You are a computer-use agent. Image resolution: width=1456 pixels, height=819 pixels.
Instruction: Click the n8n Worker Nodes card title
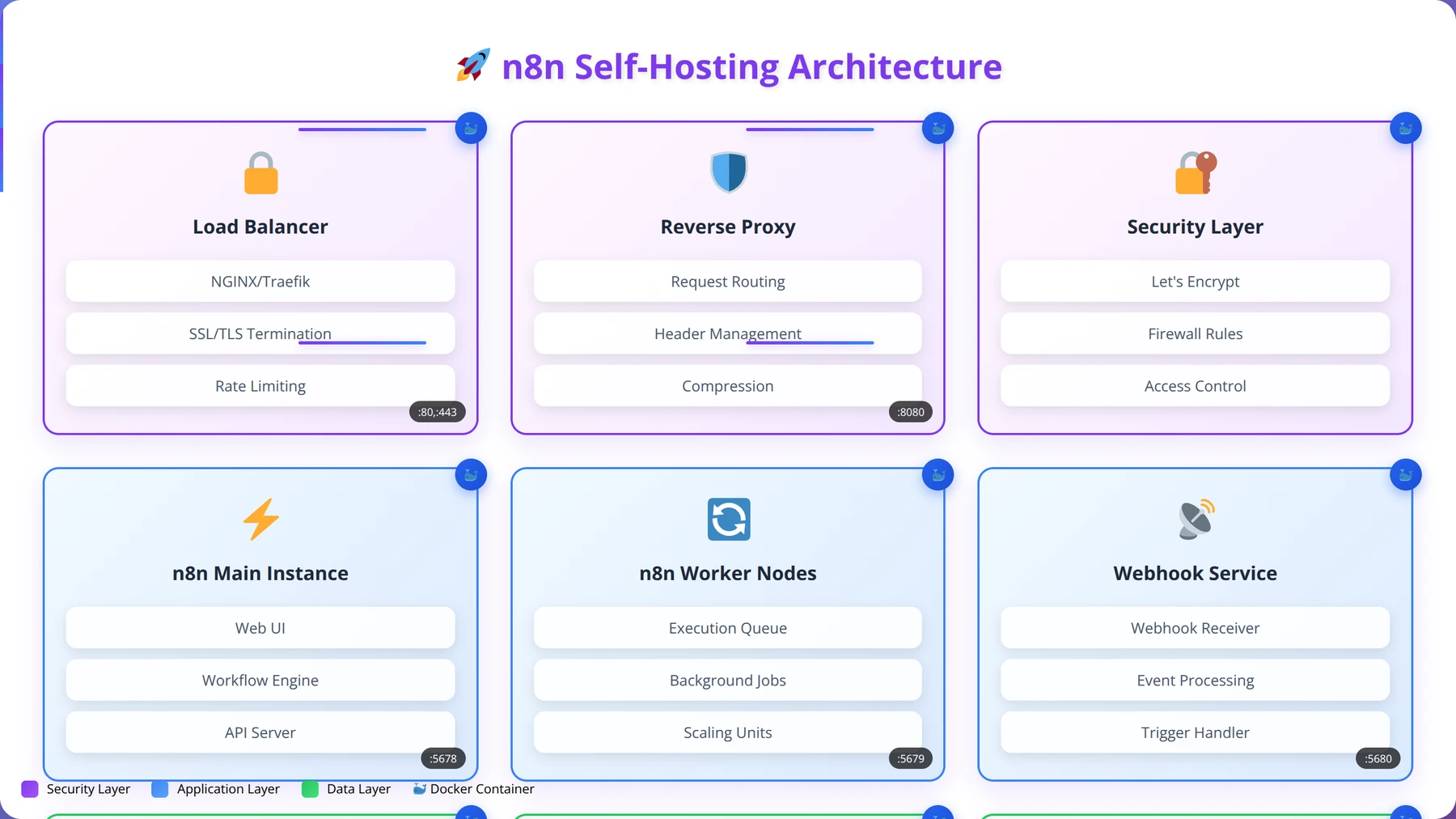[x=728, y=573]
